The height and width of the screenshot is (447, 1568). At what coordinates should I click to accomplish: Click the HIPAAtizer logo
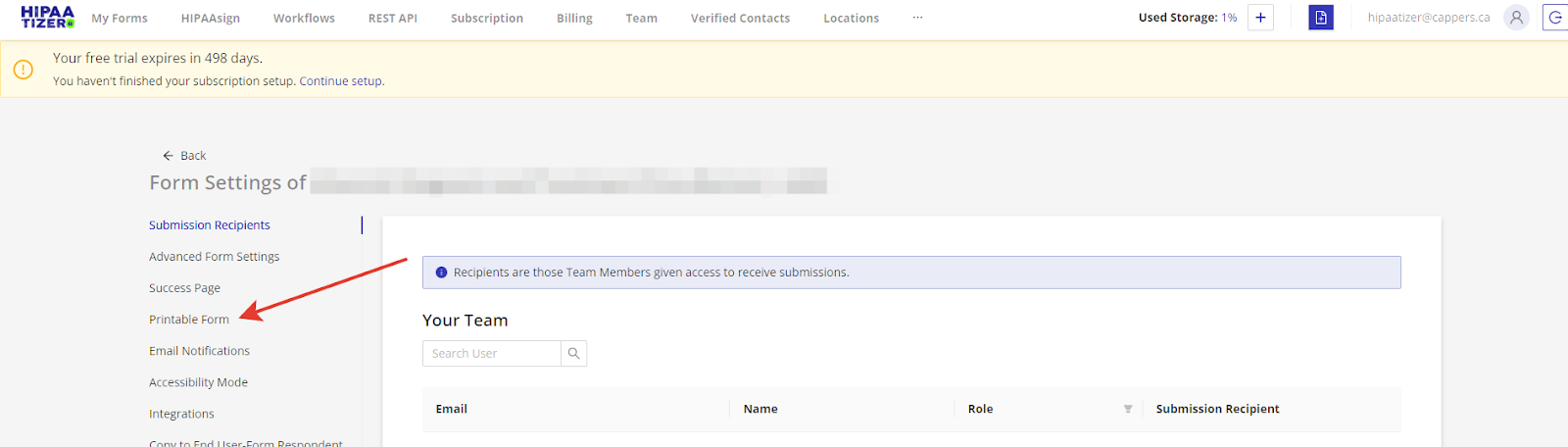click(47, 18)
